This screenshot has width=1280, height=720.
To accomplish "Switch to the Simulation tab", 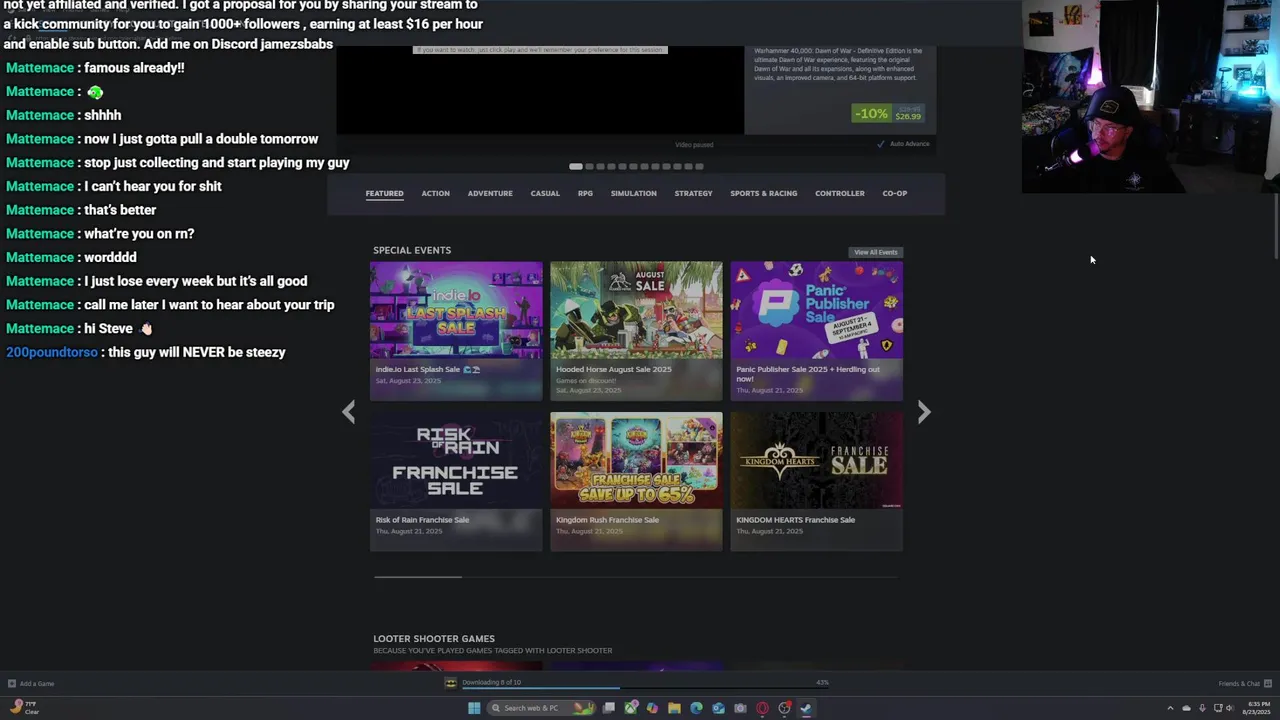I will [634, 193].
